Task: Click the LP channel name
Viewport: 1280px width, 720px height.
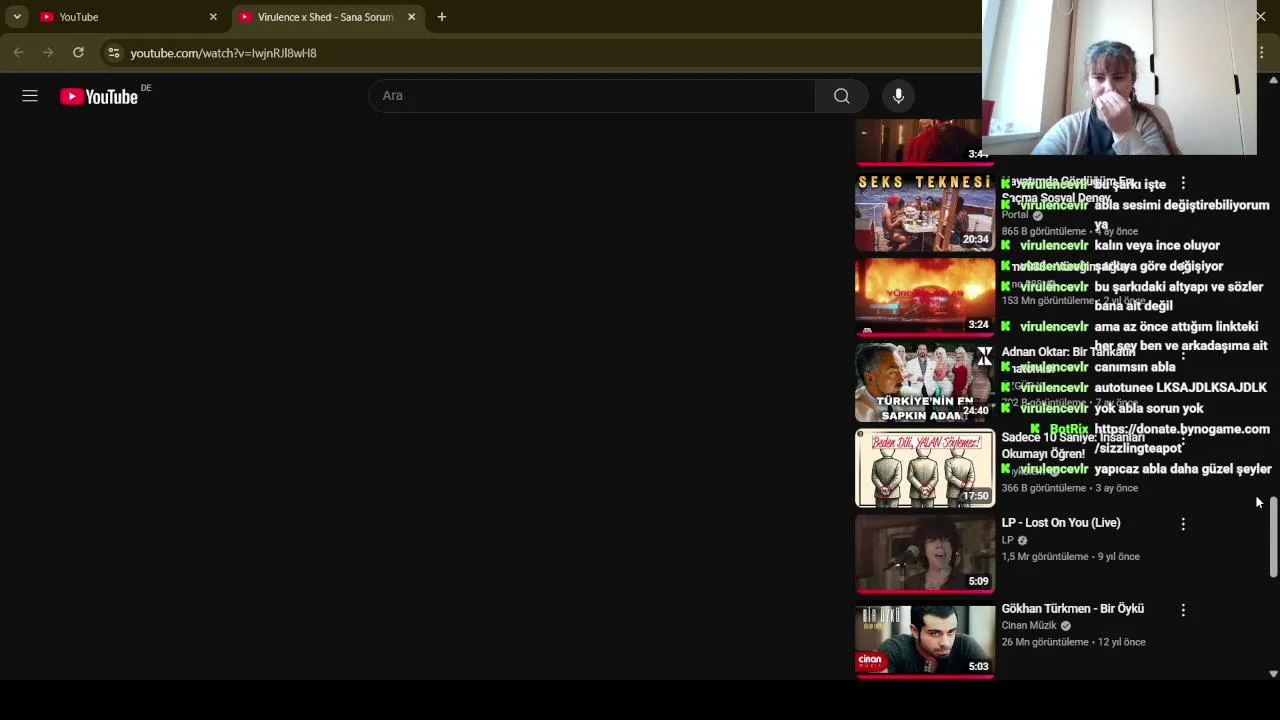Action: click(x=1008, y=540)
